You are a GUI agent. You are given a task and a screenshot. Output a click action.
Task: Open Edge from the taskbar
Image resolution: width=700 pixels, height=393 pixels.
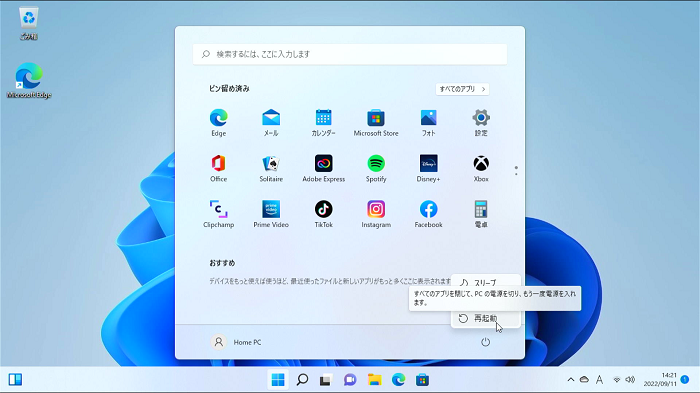pos(398,380)
